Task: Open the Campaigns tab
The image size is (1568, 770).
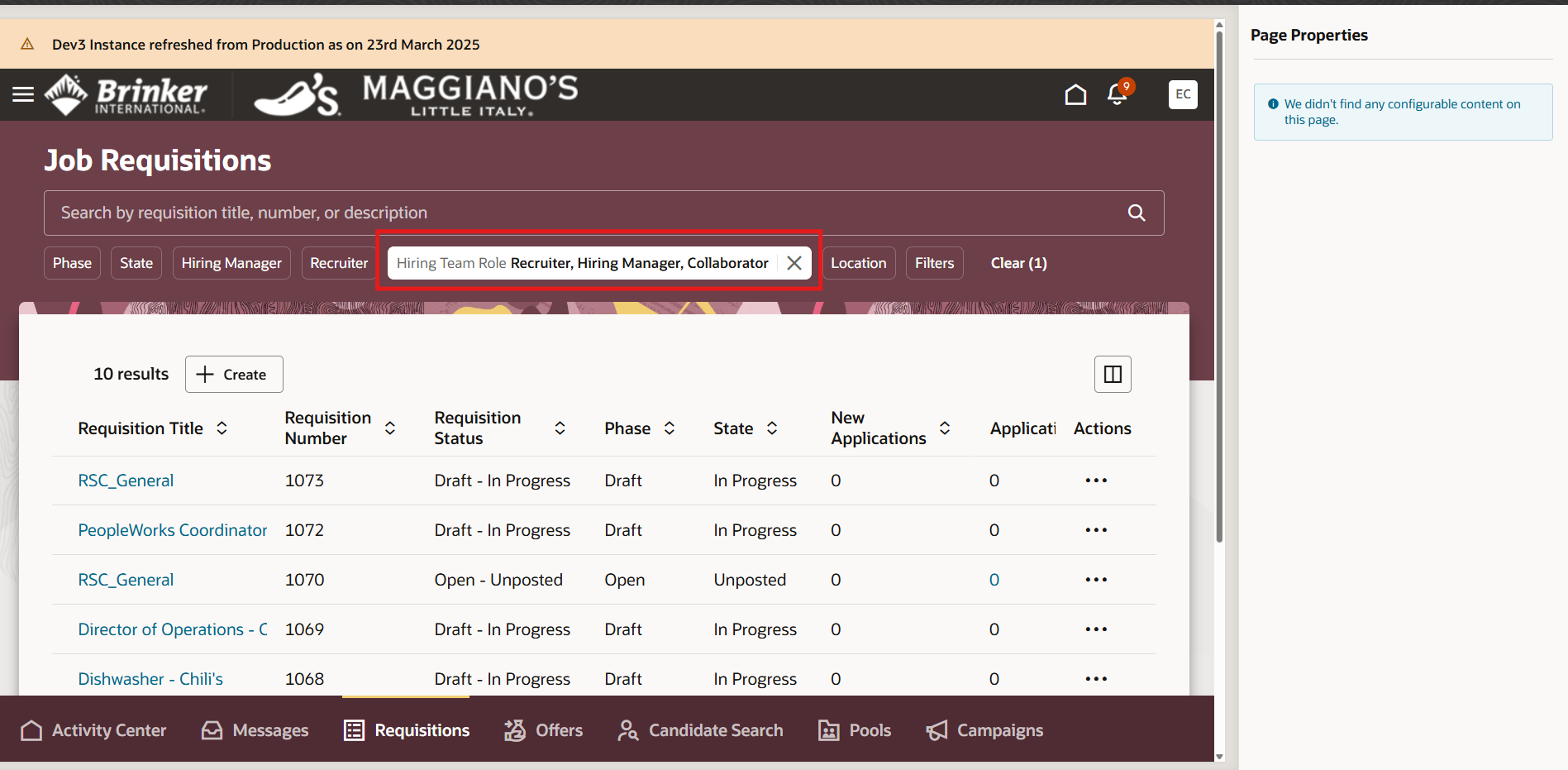Action: tap(984, 730)
